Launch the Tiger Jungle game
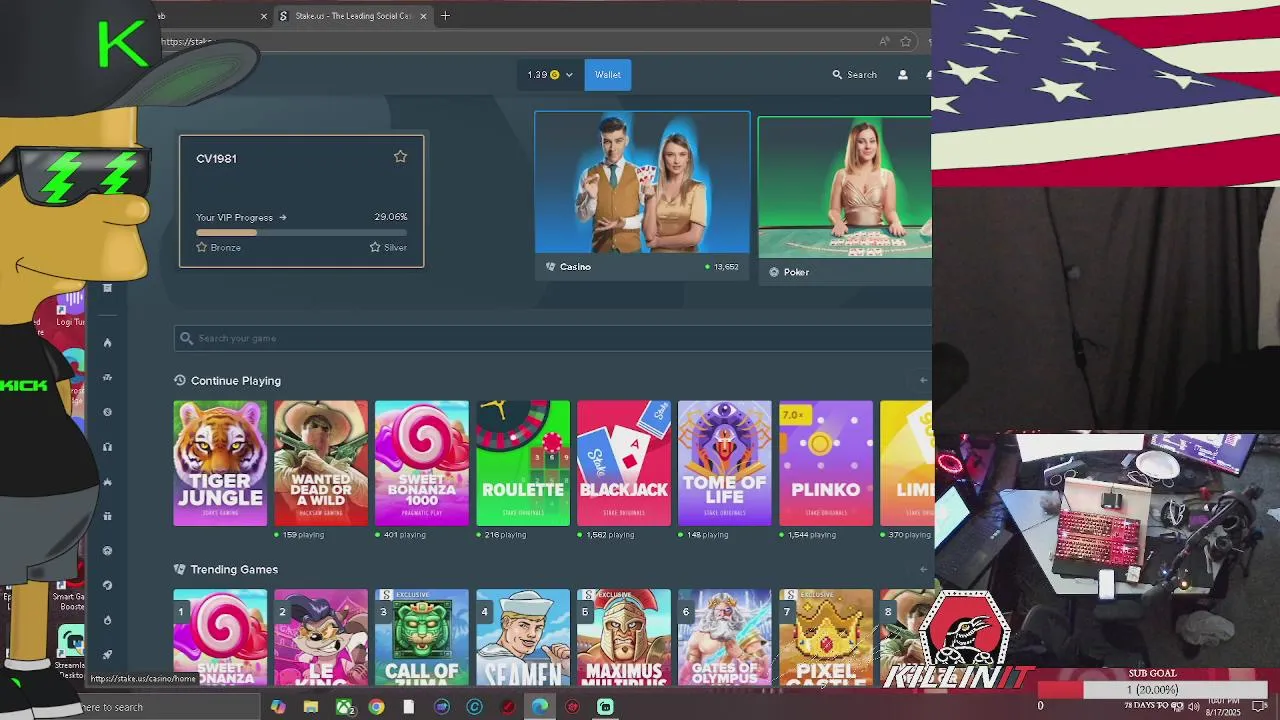Image resolution: width=1280 pixels, height=720 pixels. tap(220, 463)
